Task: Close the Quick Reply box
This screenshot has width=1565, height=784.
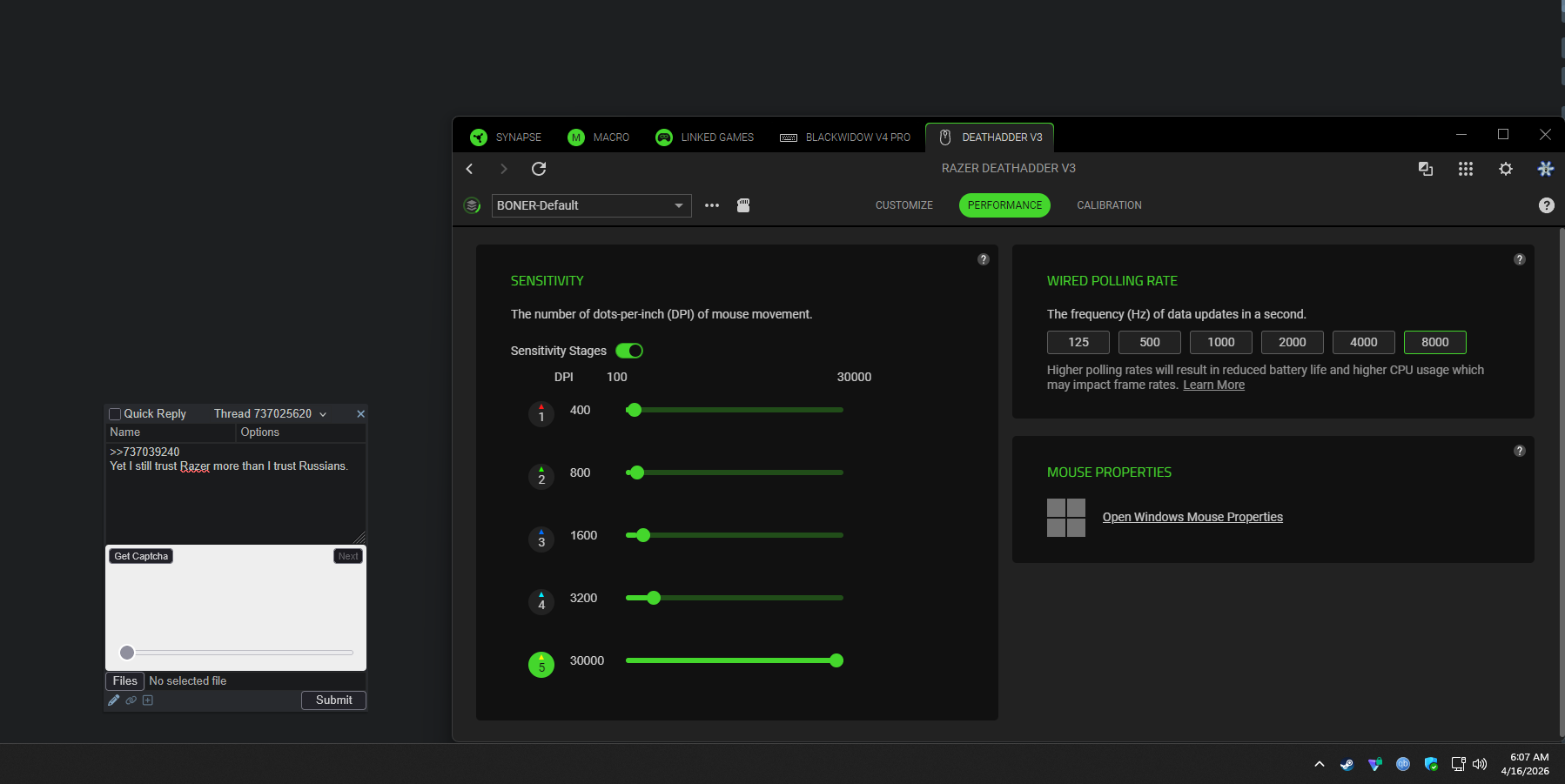Action: point(360,414)
